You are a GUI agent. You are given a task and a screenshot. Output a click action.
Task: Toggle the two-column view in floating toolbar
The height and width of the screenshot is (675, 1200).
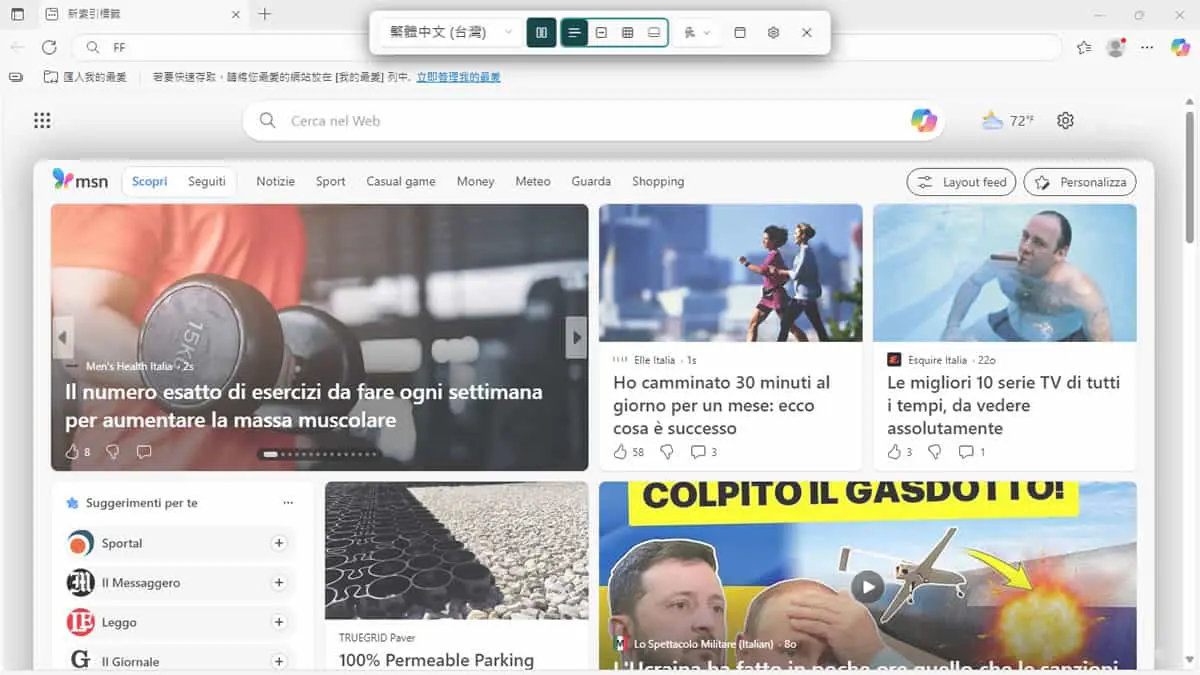click(541, 32)
